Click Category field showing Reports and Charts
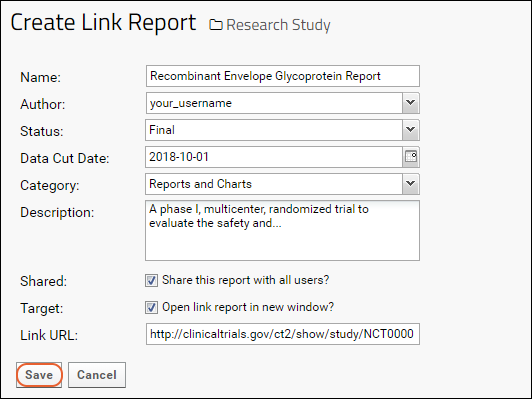Image resolution: width=532 pixels, height=399 pixels. [274, 184]
